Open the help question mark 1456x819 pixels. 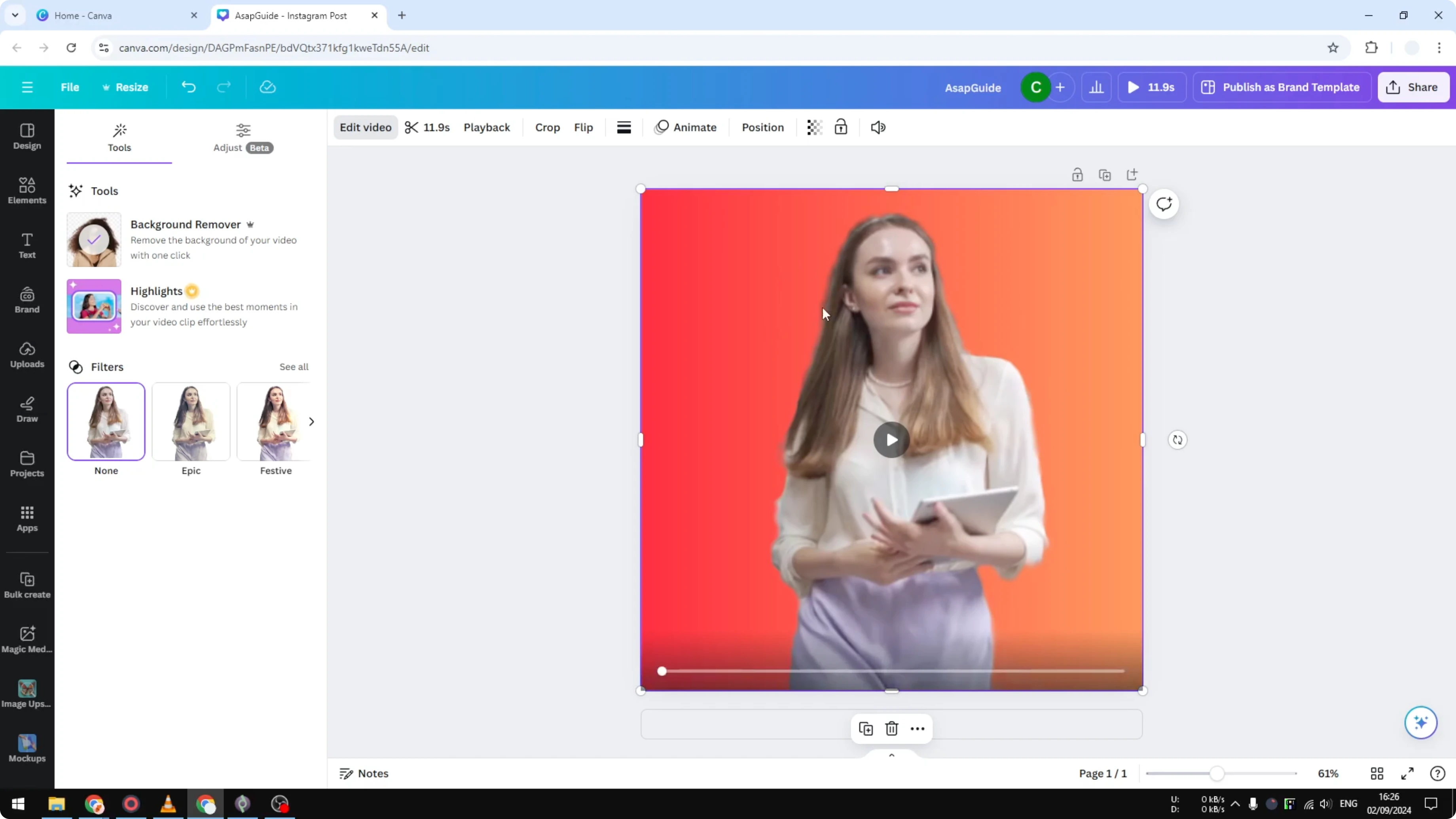[x=1437, y=773]
